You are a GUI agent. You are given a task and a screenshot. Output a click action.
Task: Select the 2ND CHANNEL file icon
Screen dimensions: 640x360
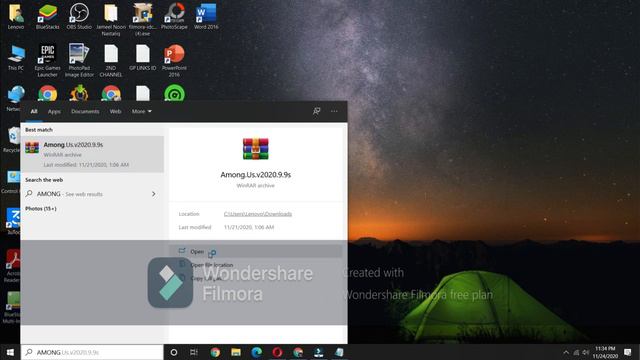coord(111,60)
